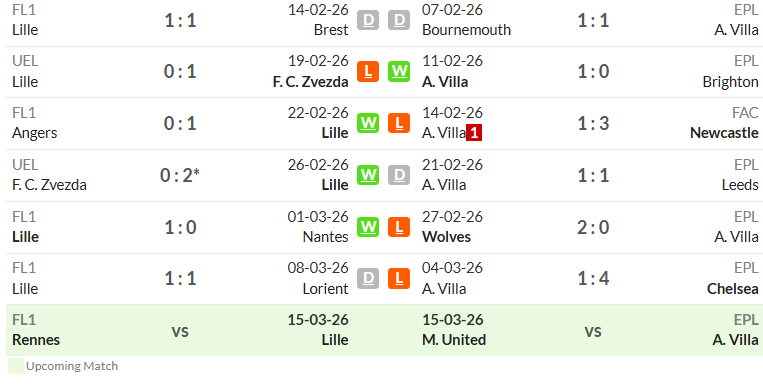Click the W badge for A. Villa vs Brighton
763x386 pixels.
click(x=399, y=72)
